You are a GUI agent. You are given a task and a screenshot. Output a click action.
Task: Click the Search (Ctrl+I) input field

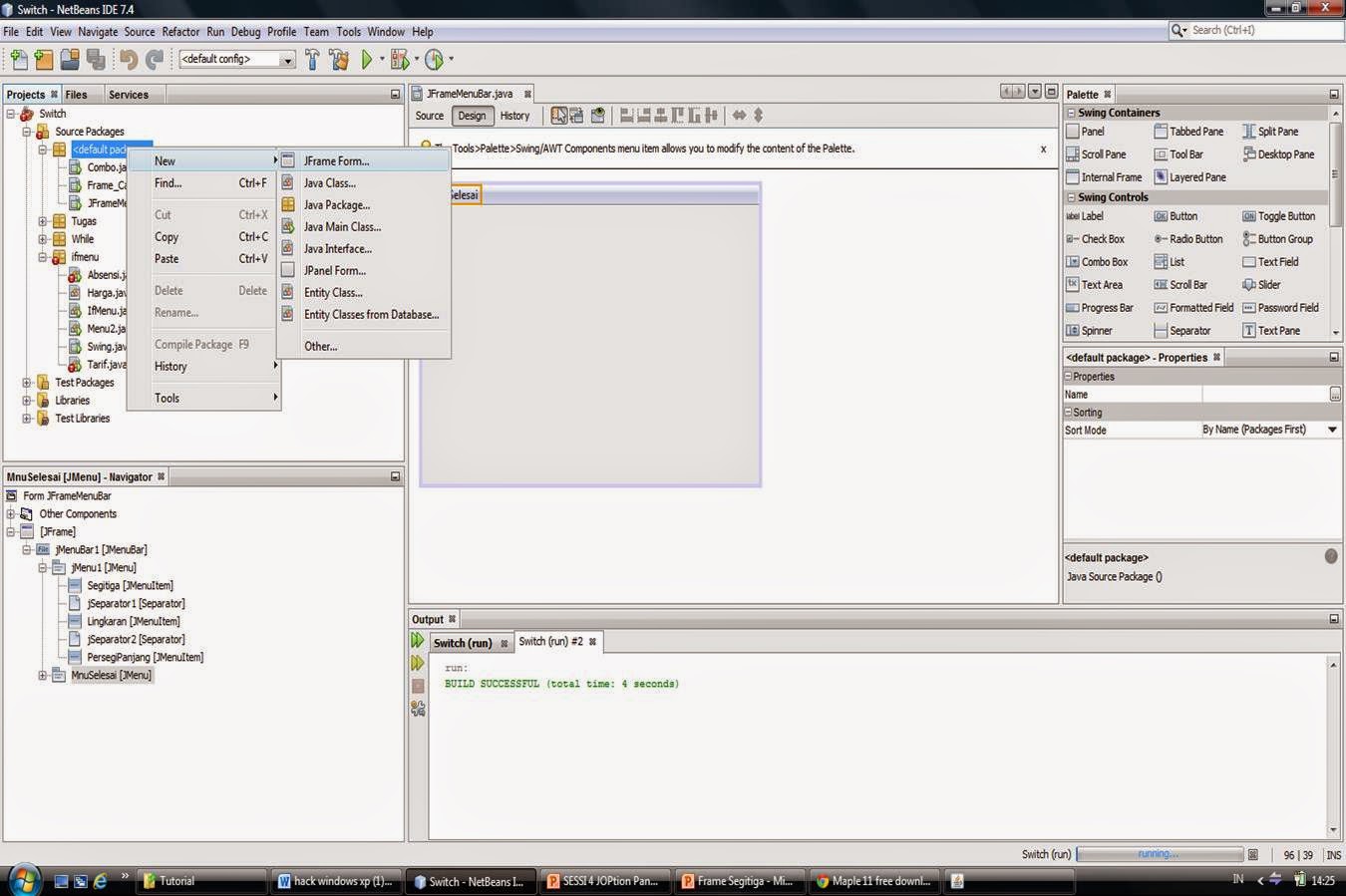coord(1266,31)
